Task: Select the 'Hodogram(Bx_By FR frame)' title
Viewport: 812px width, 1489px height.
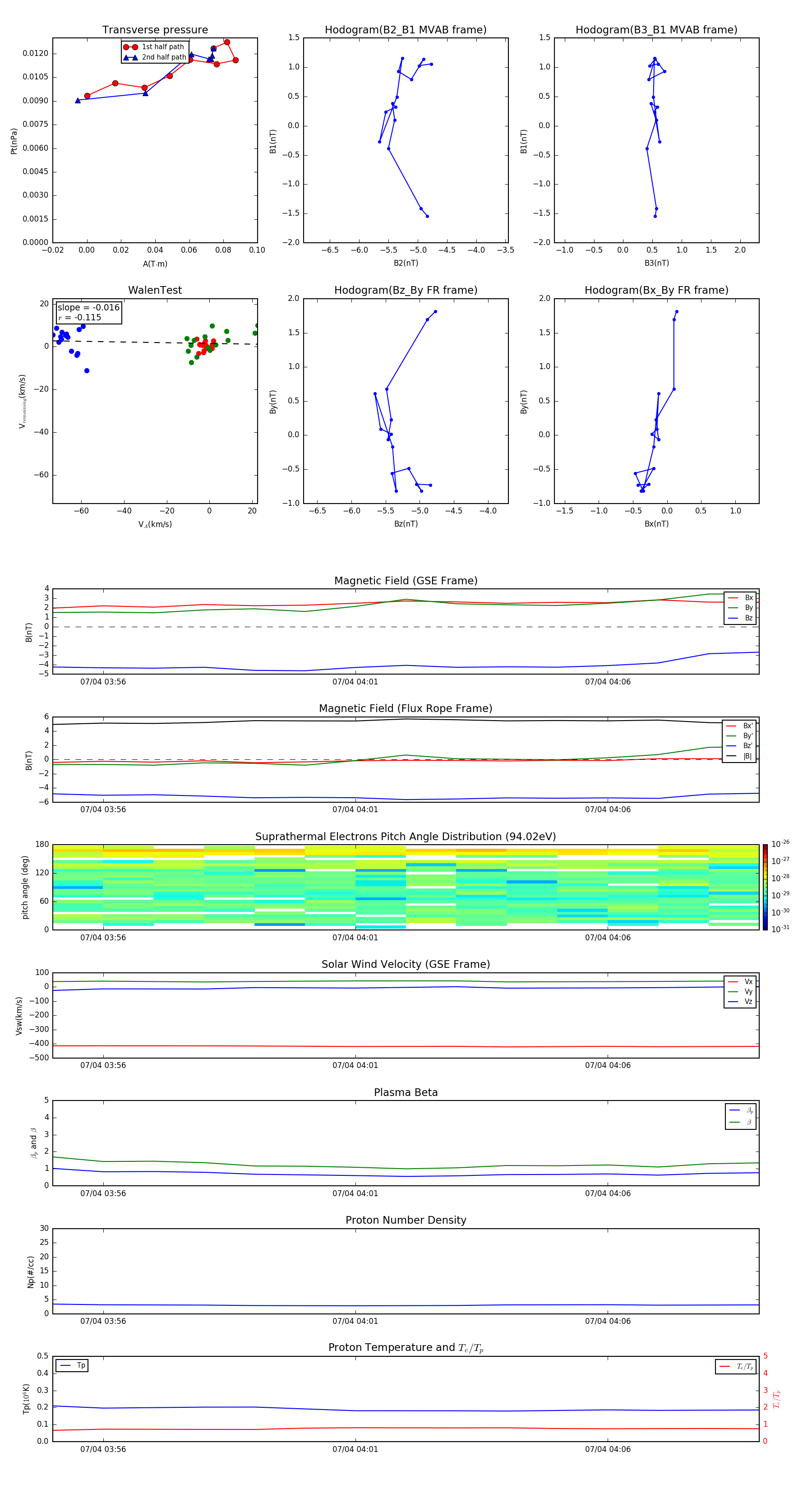Action: click(x=656, y=290)
